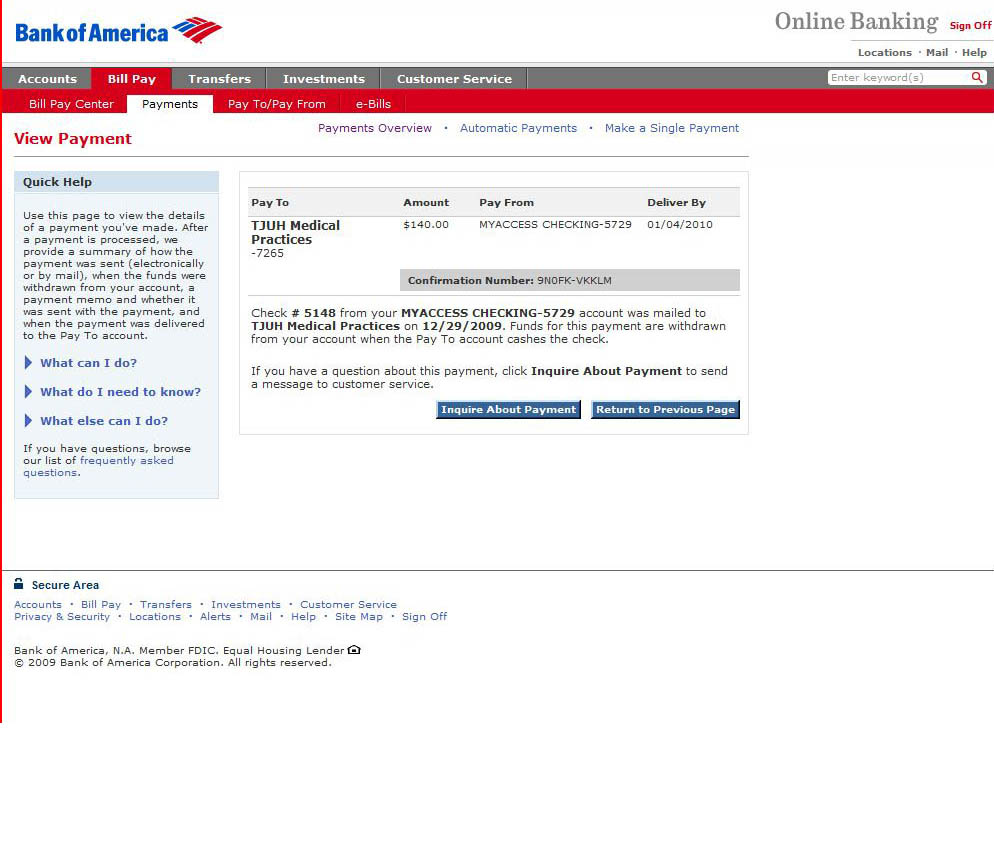This screenshot has width=994, height=864.
Task: Go to Bill Pay Center subtab
Action: point(71,104)
